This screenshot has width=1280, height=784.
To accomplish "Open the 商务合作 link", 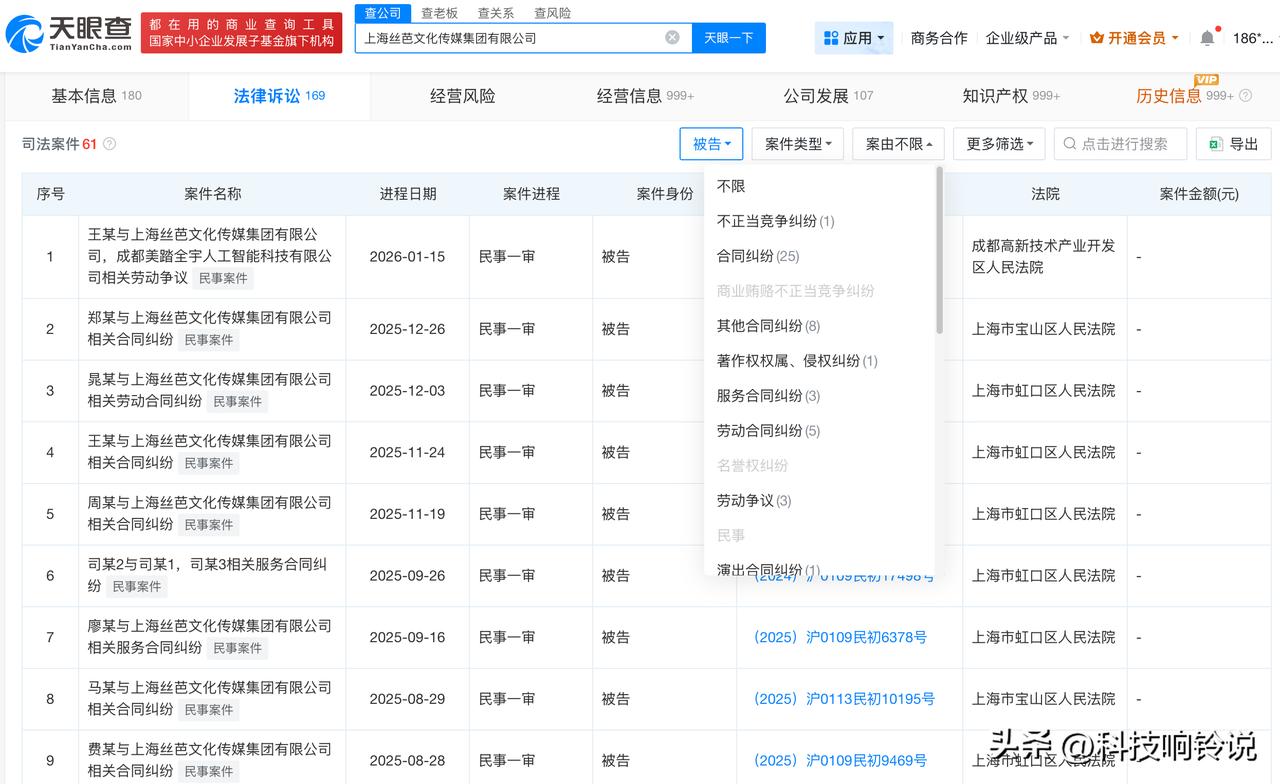I will [x=939, y=38].
